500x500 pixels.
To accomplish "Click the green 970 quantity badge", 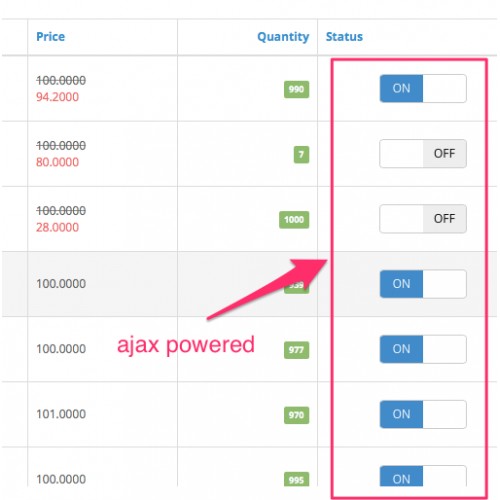I will tap(296, 415).
